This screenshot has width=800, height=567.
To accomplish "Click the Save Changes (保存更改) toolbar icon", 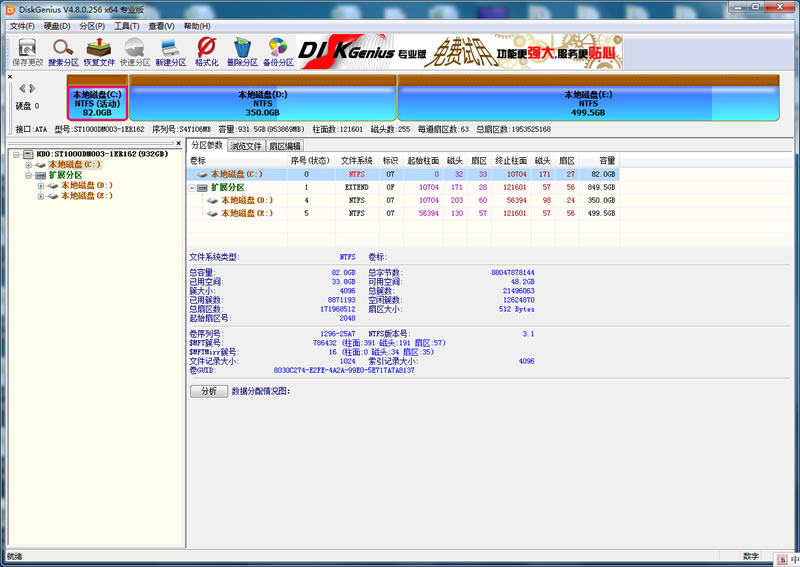I will point(28,52).
